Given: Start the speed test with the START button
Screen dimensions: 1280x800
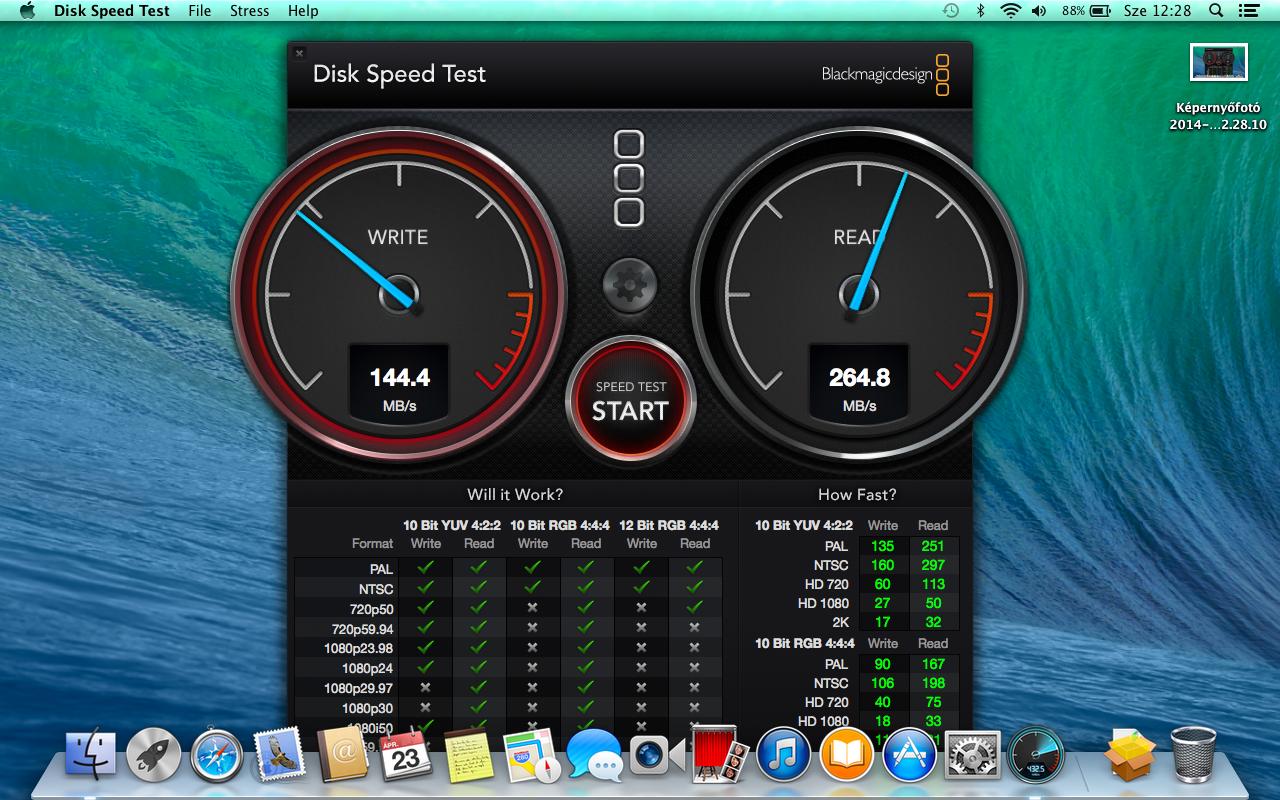Looking at the screenshot, I should [x=630, y=400].
